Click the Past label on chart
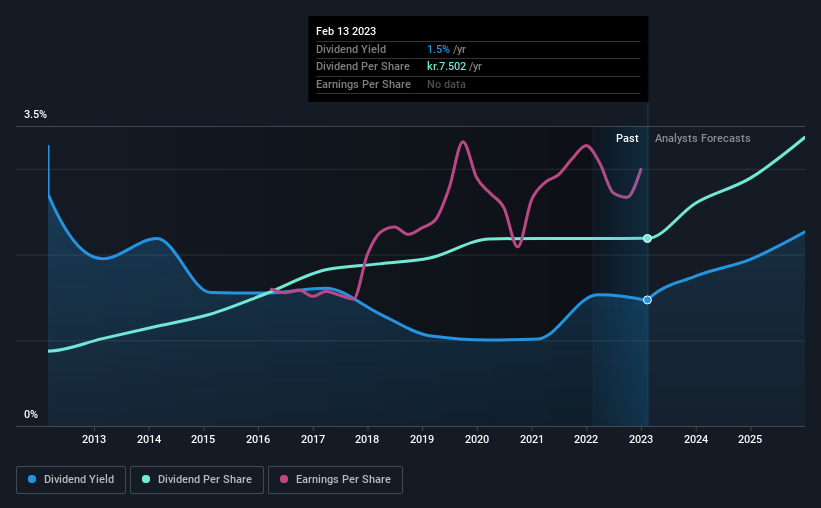The height and width of the screenshot is (508, 821). pyautogui.click(x=627, y=138)
